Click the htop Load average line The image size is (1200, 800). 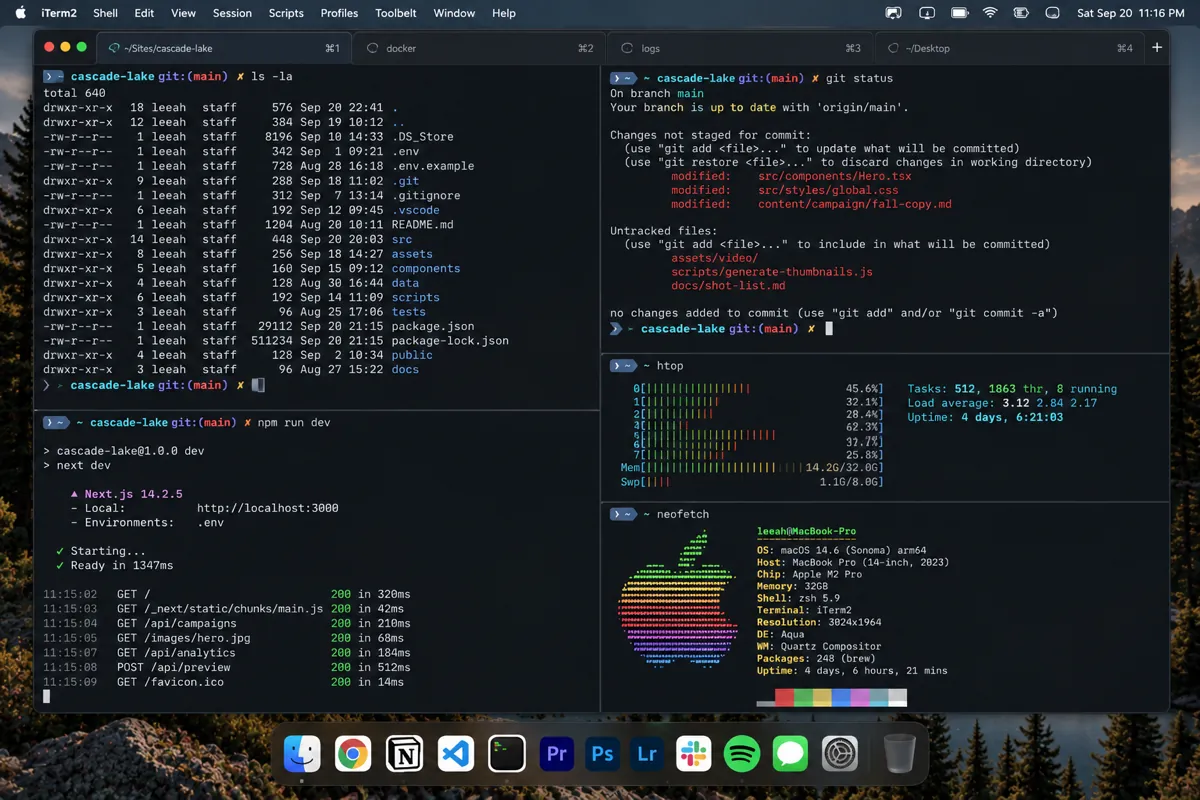tap(1002, 403)
